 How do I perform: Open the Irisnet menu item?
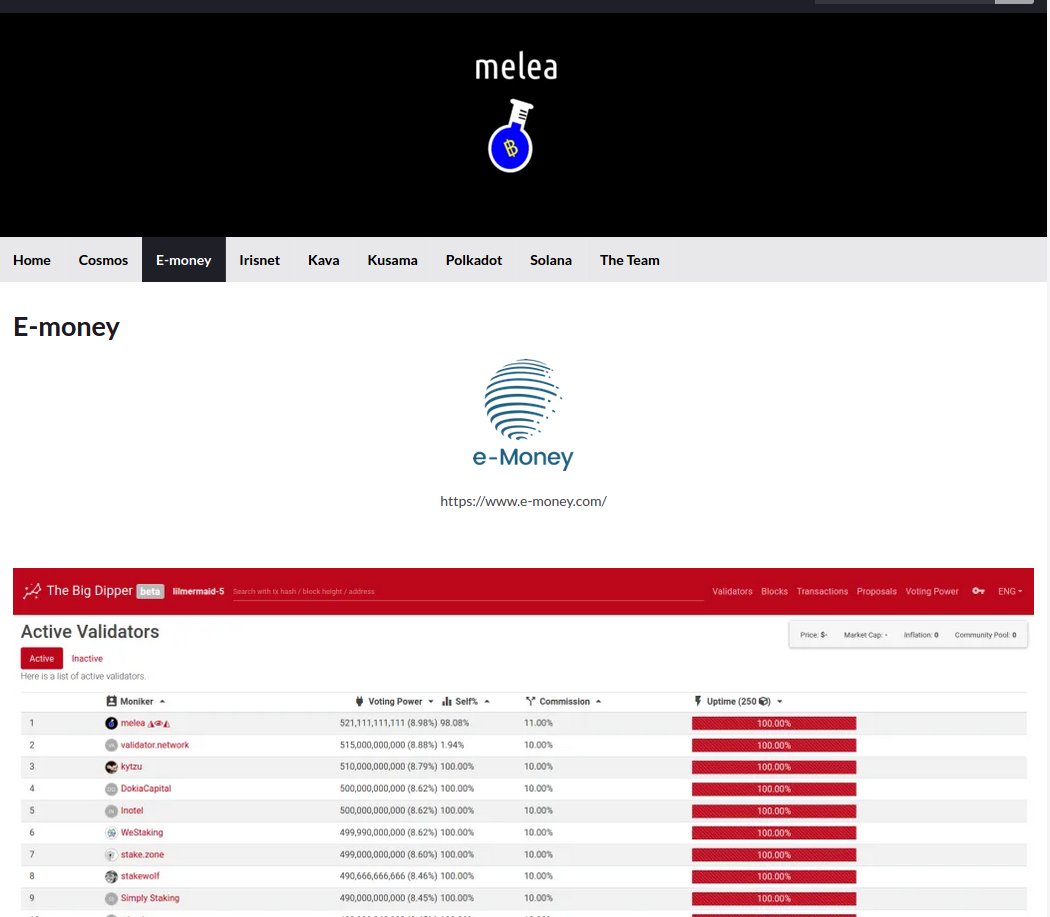click(259, 260)
